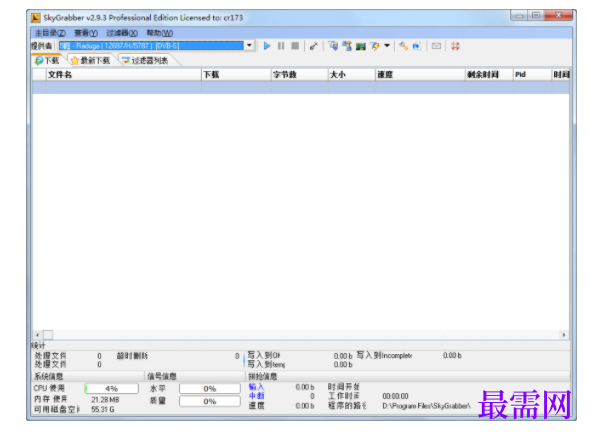The width and height of the screenshot is (590, 436).
Task: Switch to the 下载 tab
Action: [48, 61]
